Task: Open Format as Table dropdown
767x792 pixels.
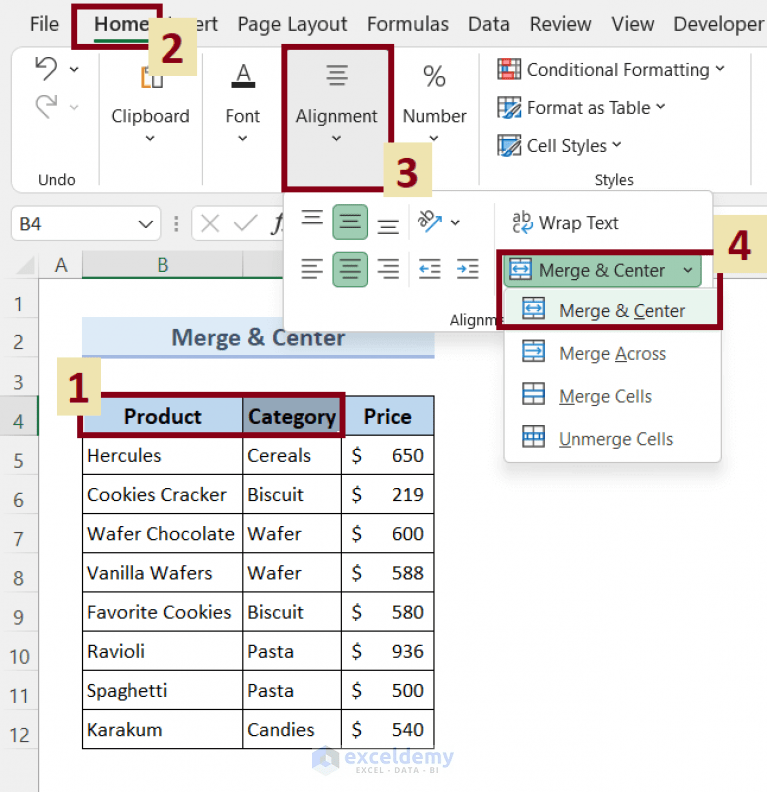Action: click(x=582, y=108)
